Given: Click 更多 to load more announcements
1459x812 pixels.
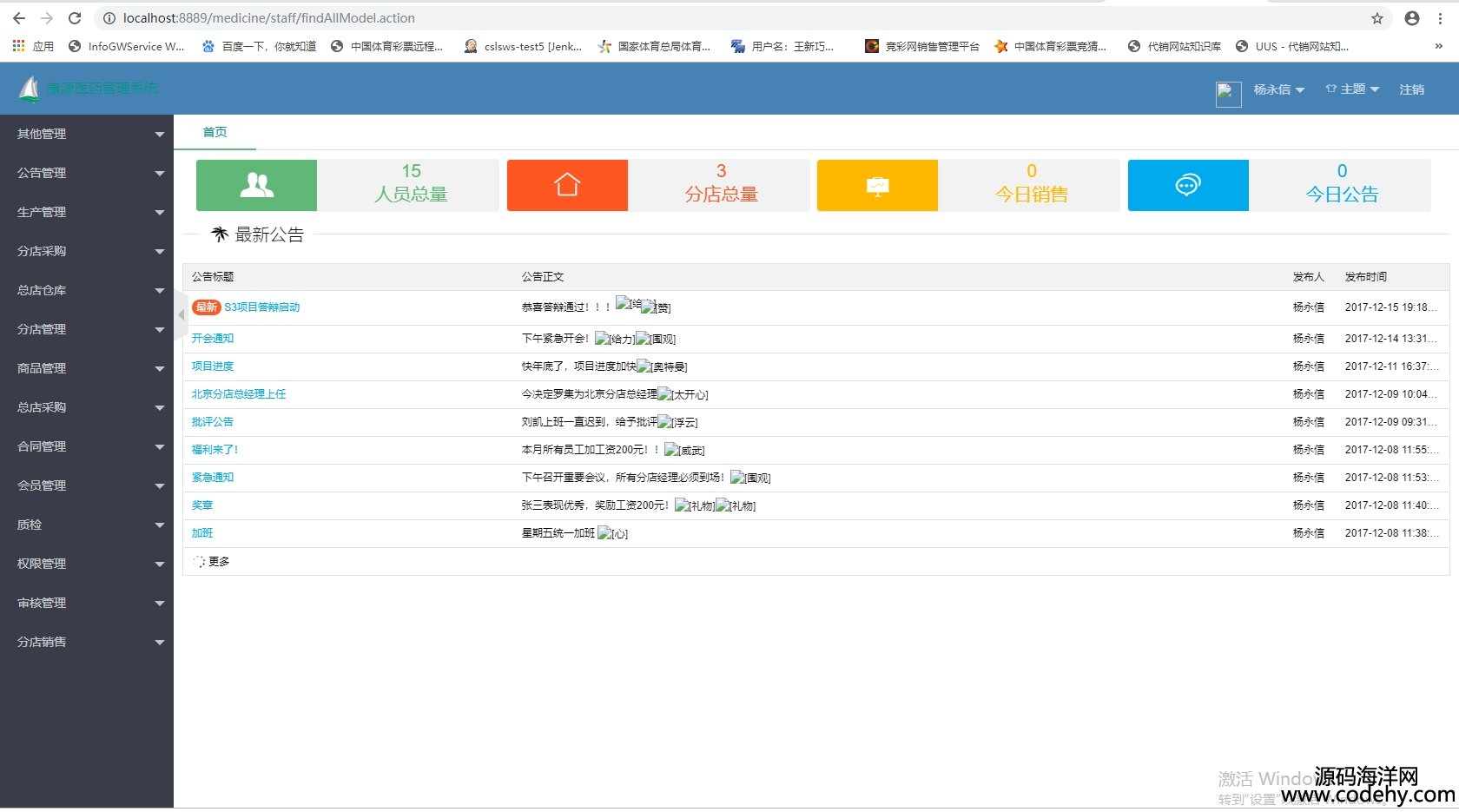Looking at the screenshot, I should pos(219,562).
